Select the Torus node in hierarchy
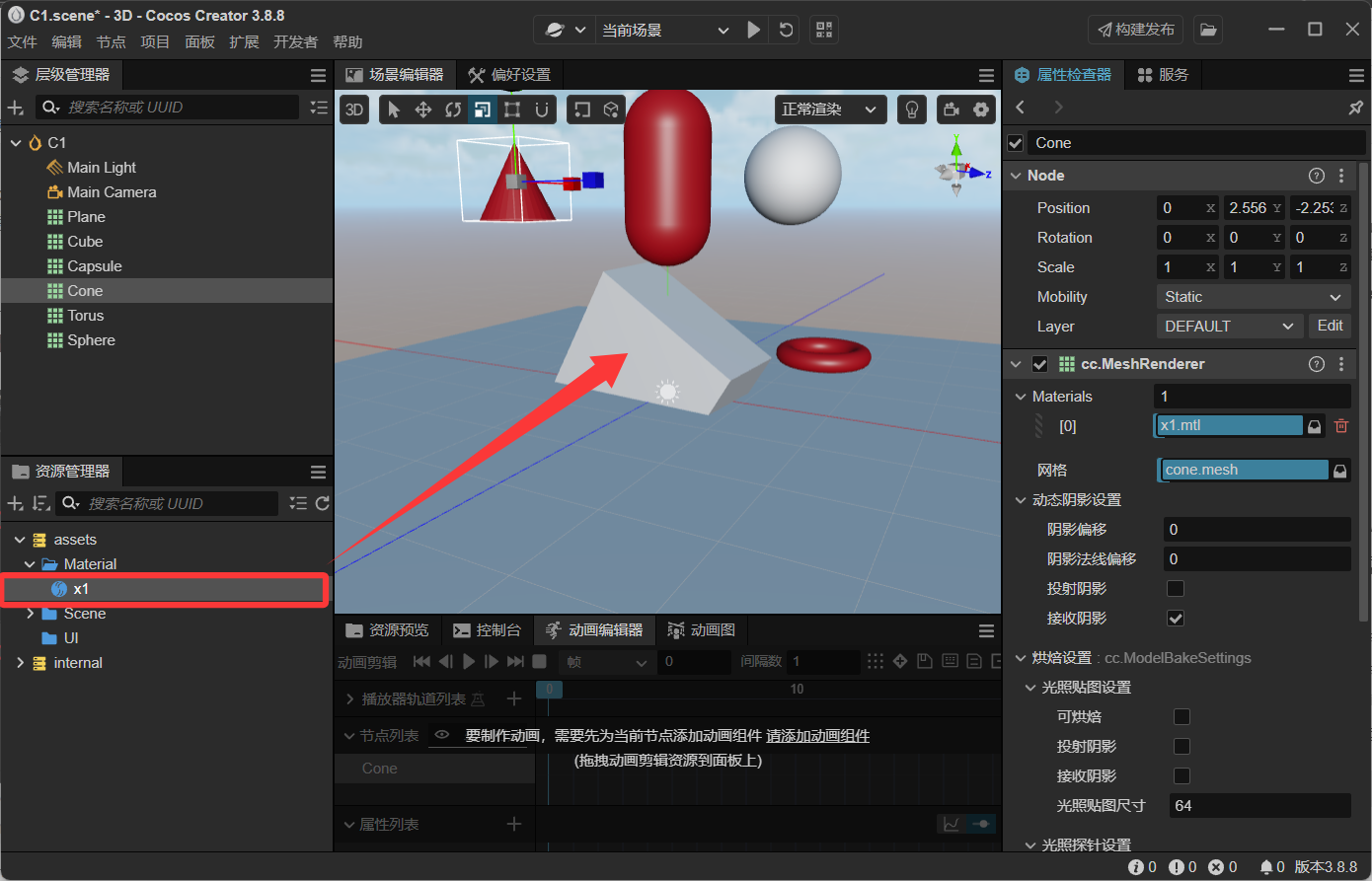The height and width of the screenshot is (881, 1372). [86, 316]
